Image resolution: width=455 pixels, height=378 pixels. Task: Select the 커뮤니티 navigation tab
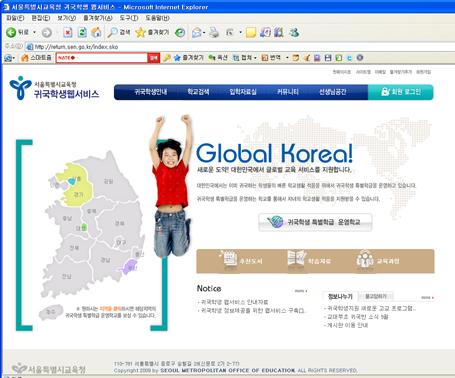(x=288, y=92)
